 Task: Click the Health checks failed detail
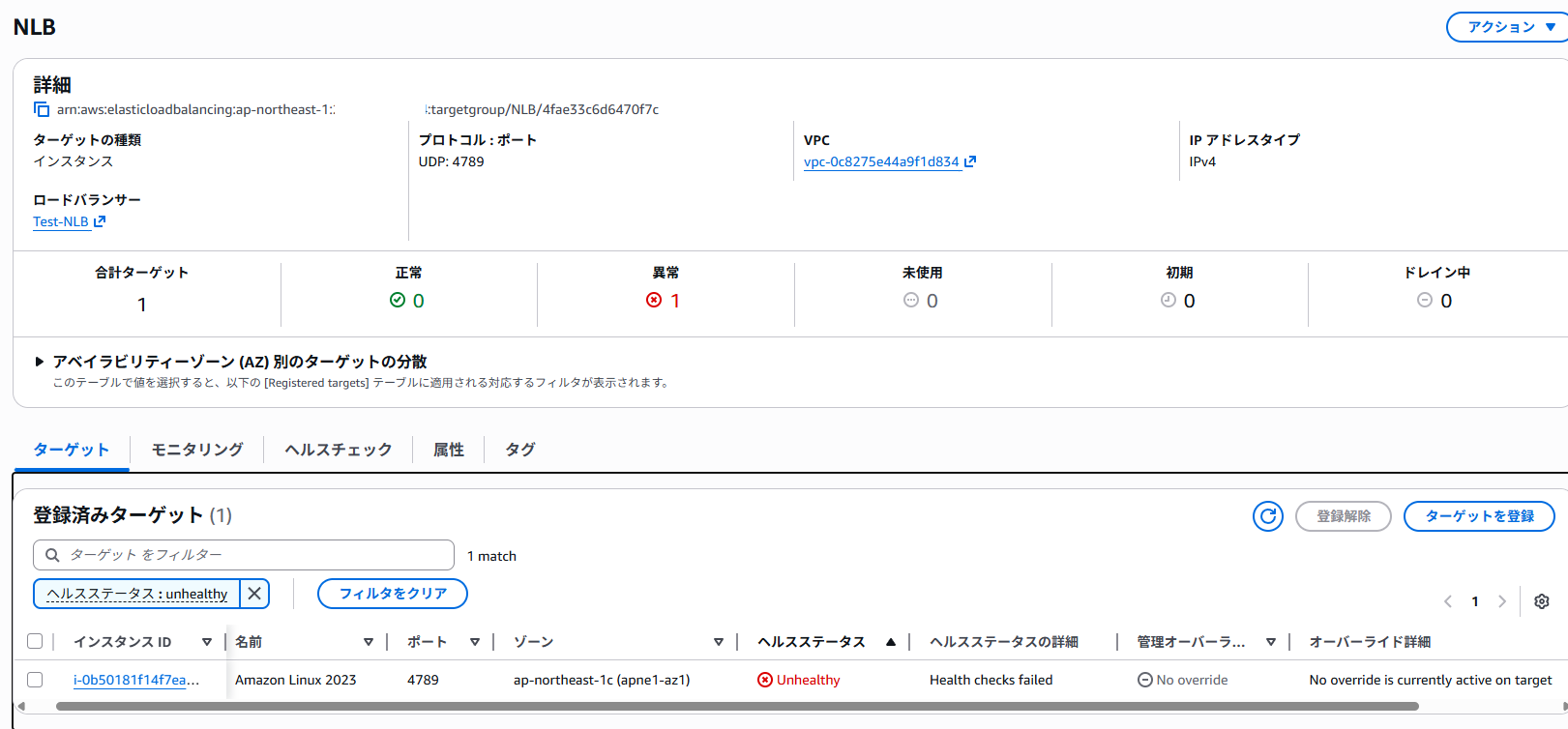pos(991,680)
